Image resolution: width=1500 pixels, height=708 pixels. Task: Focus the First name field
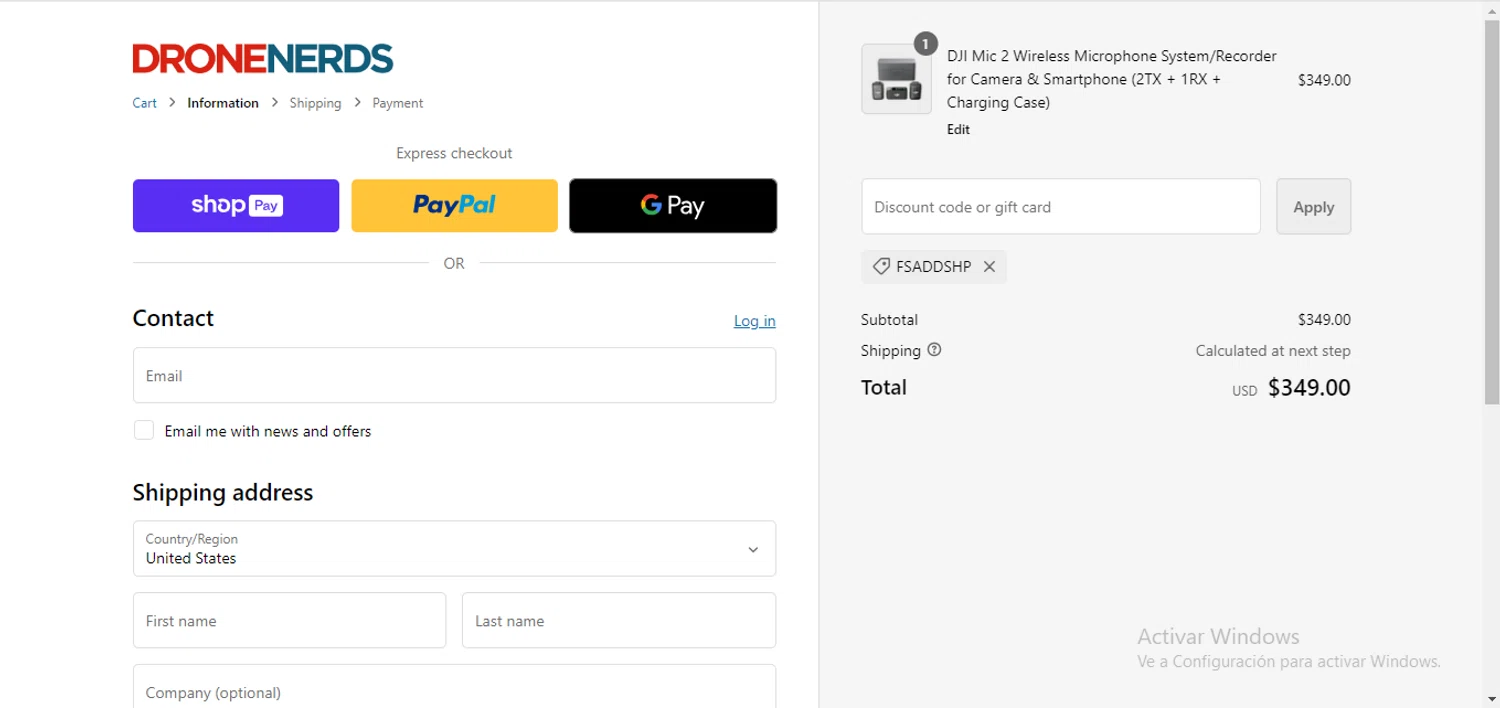point(289,621)
